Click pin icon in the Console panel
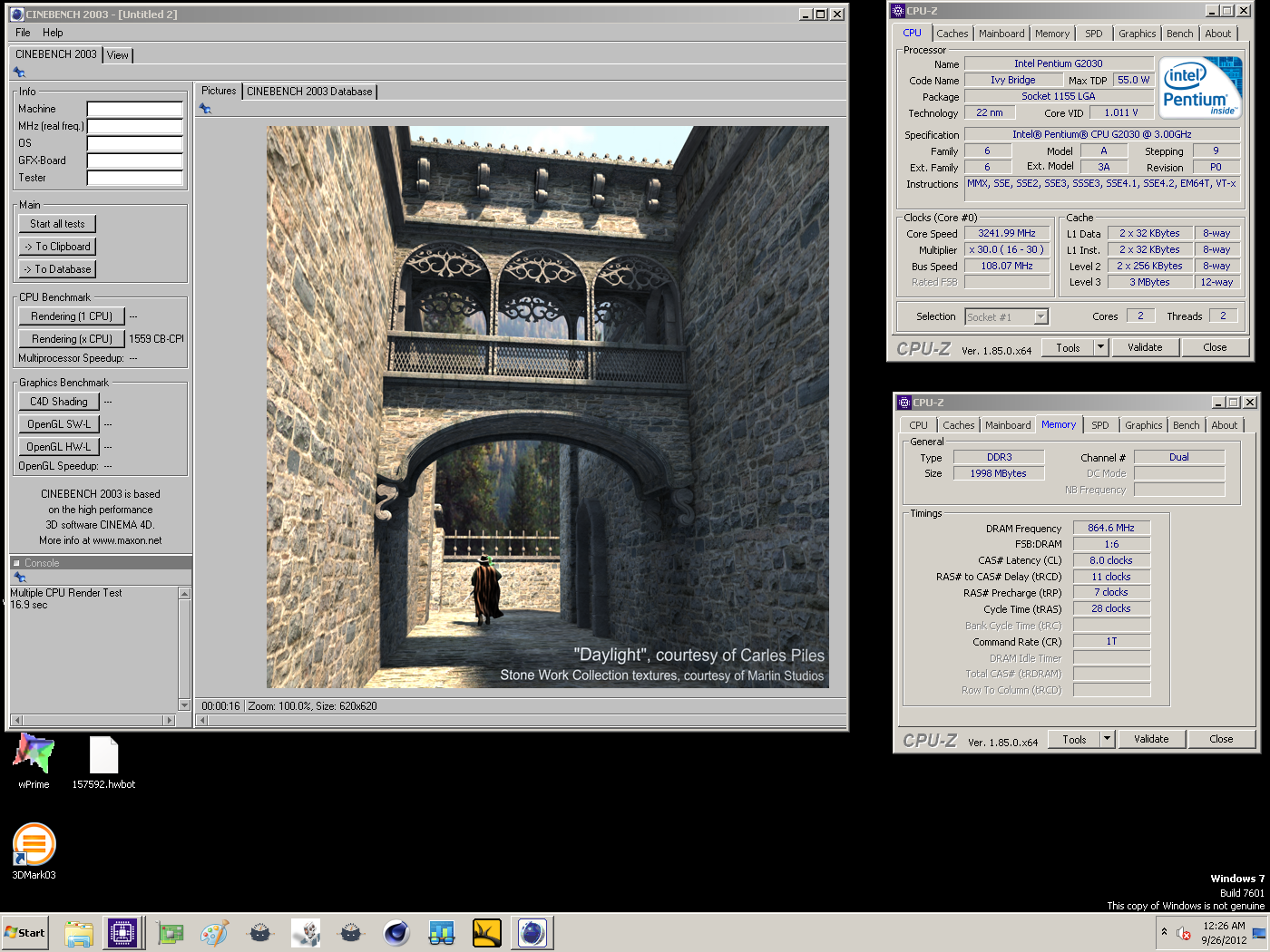The width and height of the screenshot is (1270, 952). (x=20, y=578)
